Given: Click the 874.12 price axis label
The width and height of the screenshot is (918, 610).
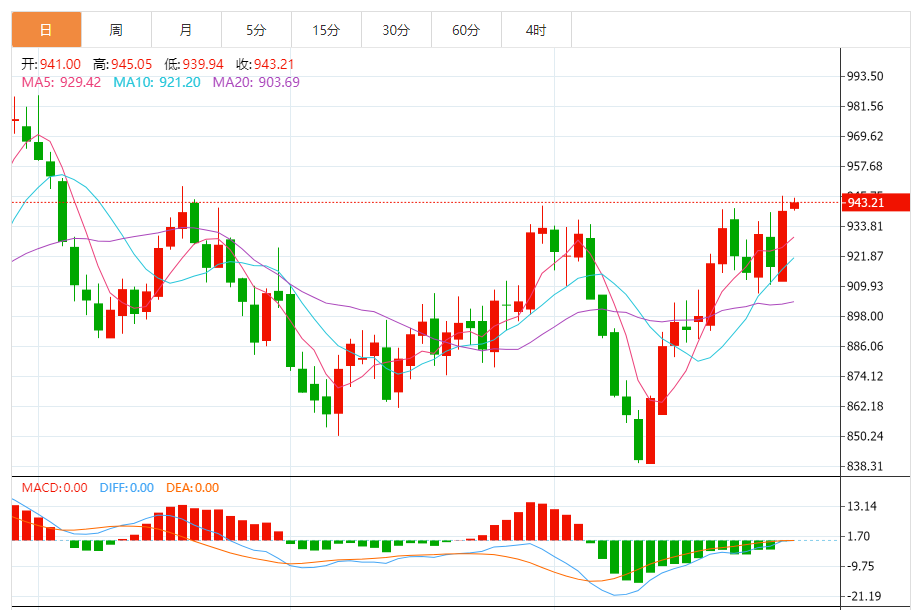Looking at the screenshot, I should pos(865,376).
